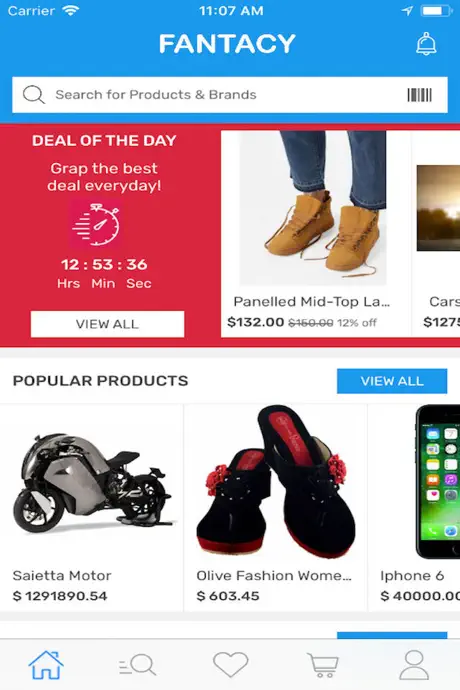Tap the barcode scanner icon

pos(419,95)
